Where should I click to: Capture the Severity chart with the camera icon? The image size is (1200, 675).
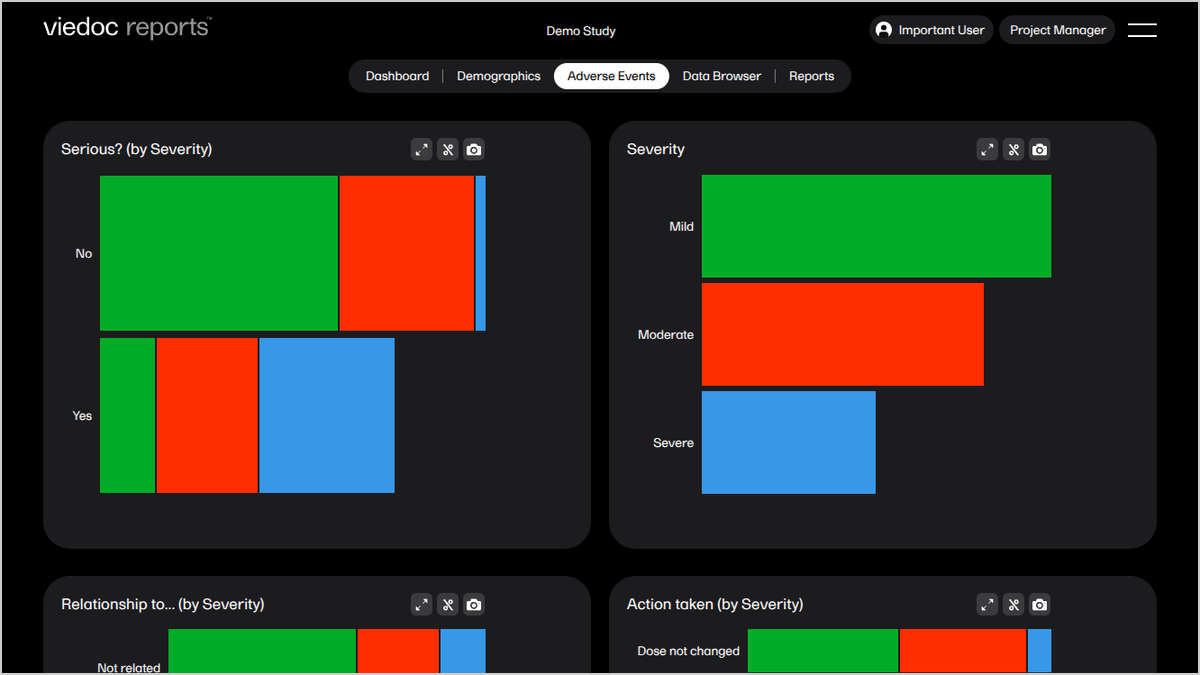[x=1040, y=150]
